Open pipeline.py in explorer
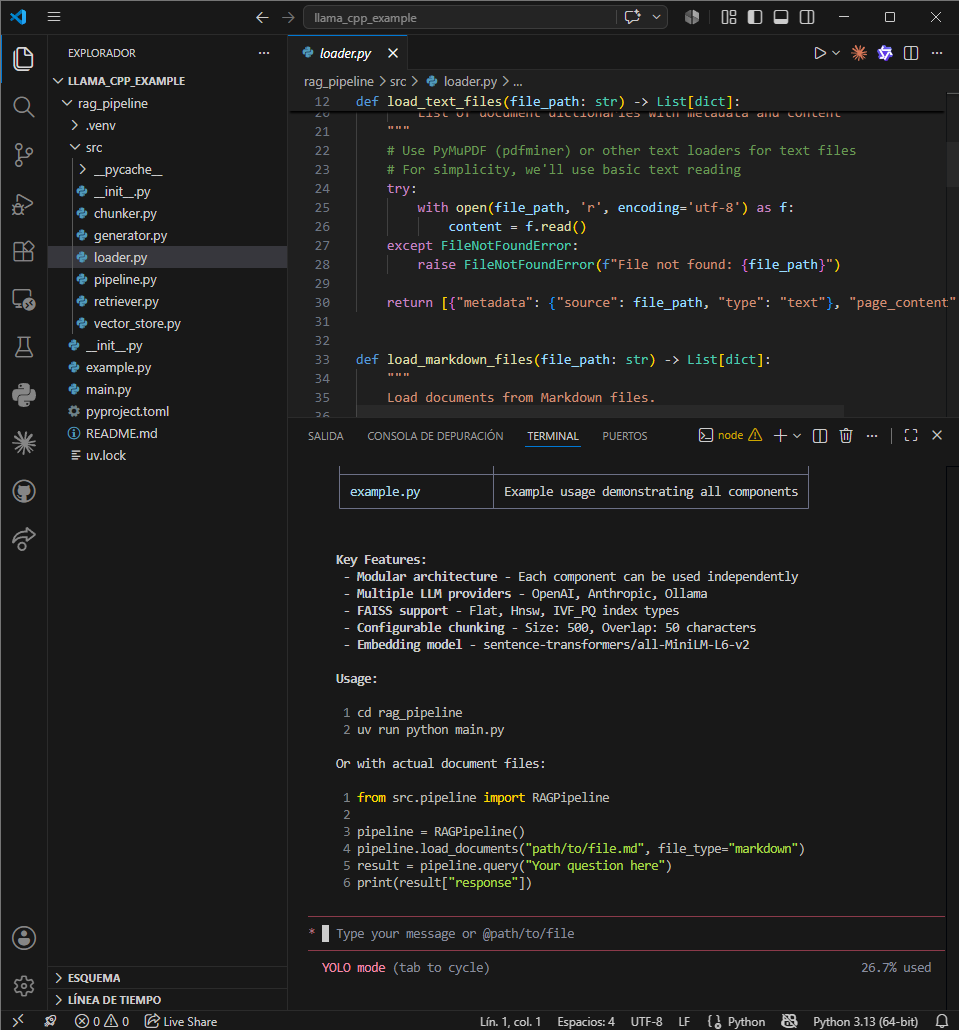Viewport: 959px width, 1030px height. 125,279
